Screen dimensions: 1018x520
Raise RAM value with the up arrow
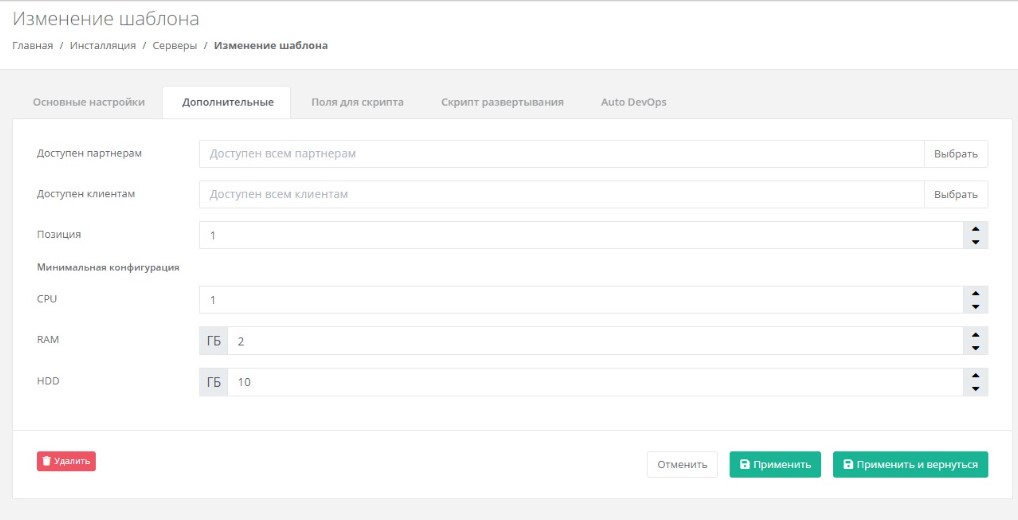tap(975, 334)
